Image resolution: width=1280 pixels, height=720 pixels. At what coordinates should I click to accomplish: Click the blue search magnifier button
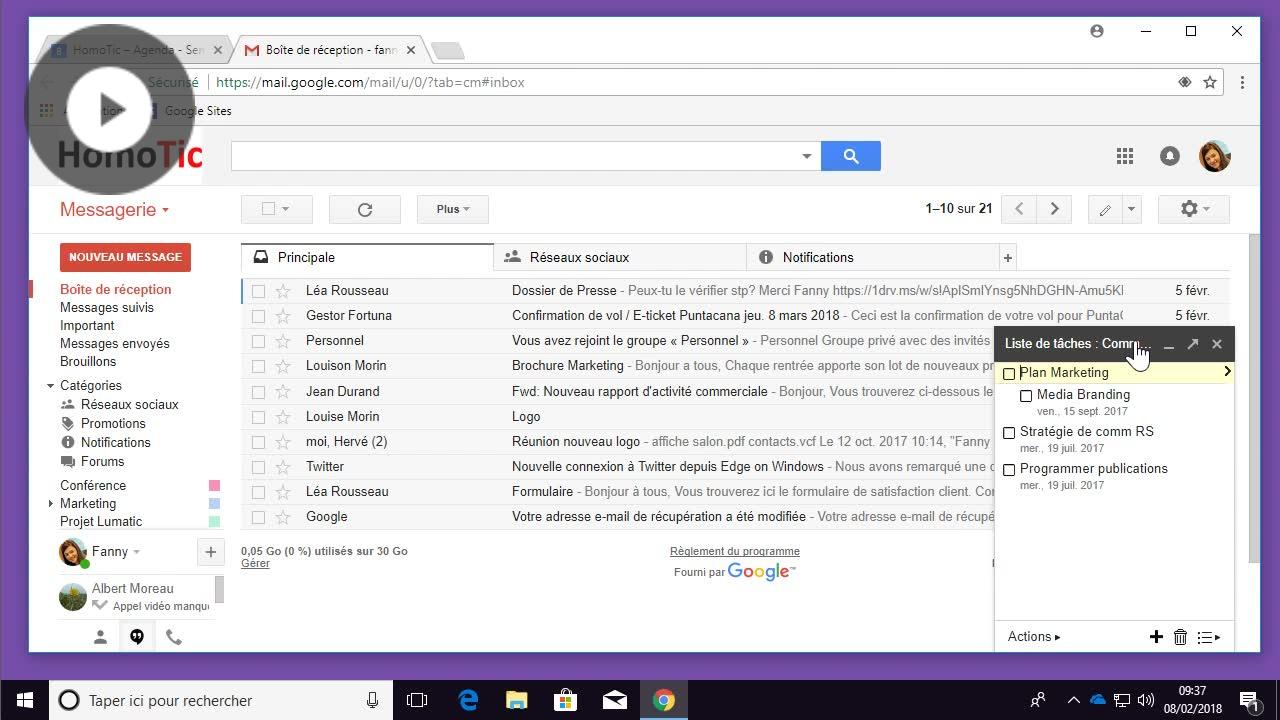850,156
